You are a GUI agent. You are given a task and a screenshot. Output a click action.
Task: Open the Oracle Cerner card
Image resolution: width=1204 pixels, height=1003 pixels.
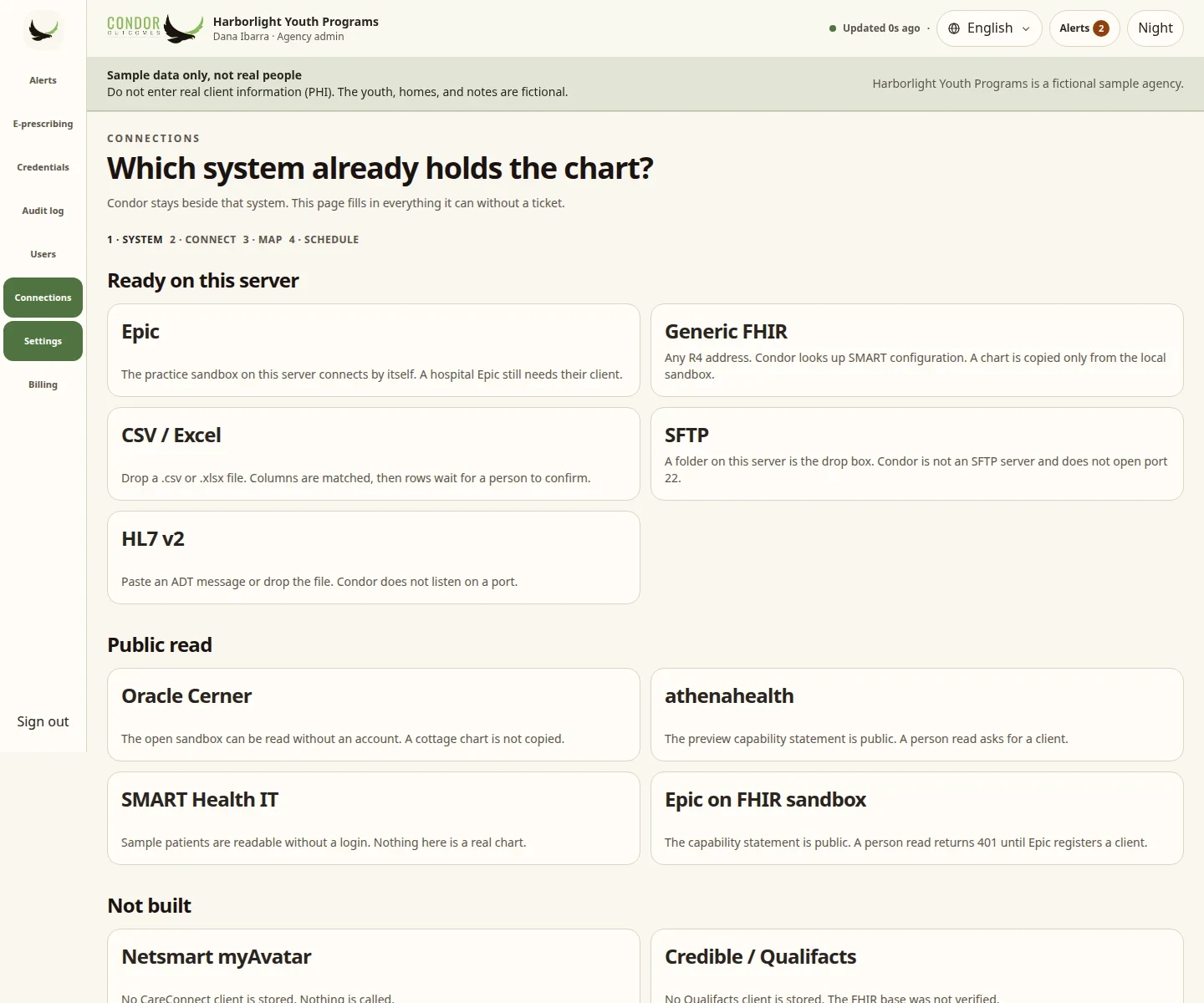[374, 715]
